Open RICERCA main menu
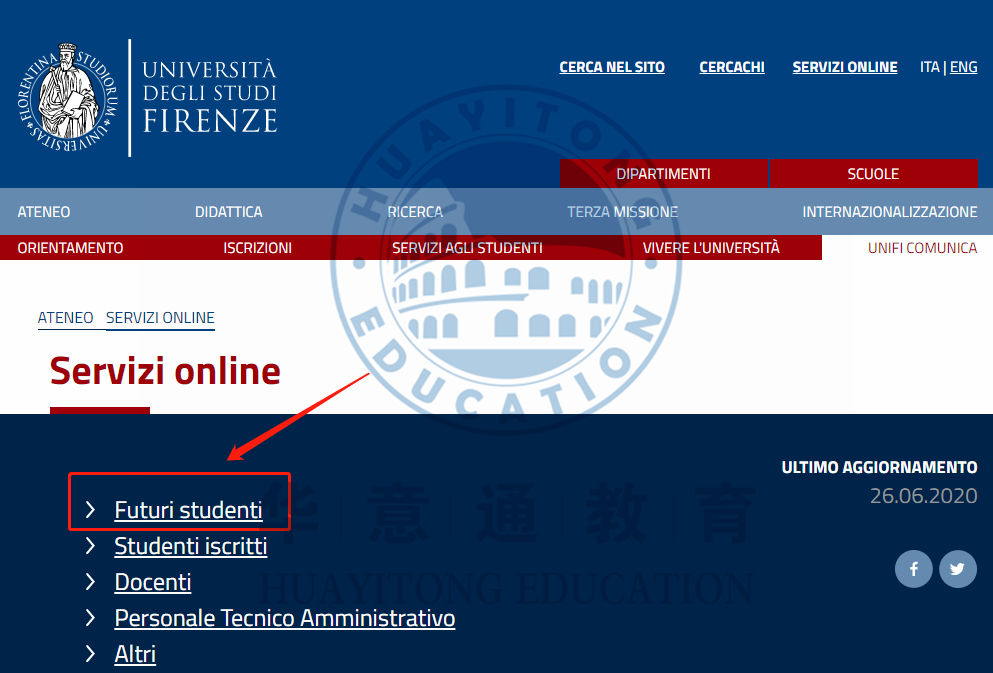 415,211
